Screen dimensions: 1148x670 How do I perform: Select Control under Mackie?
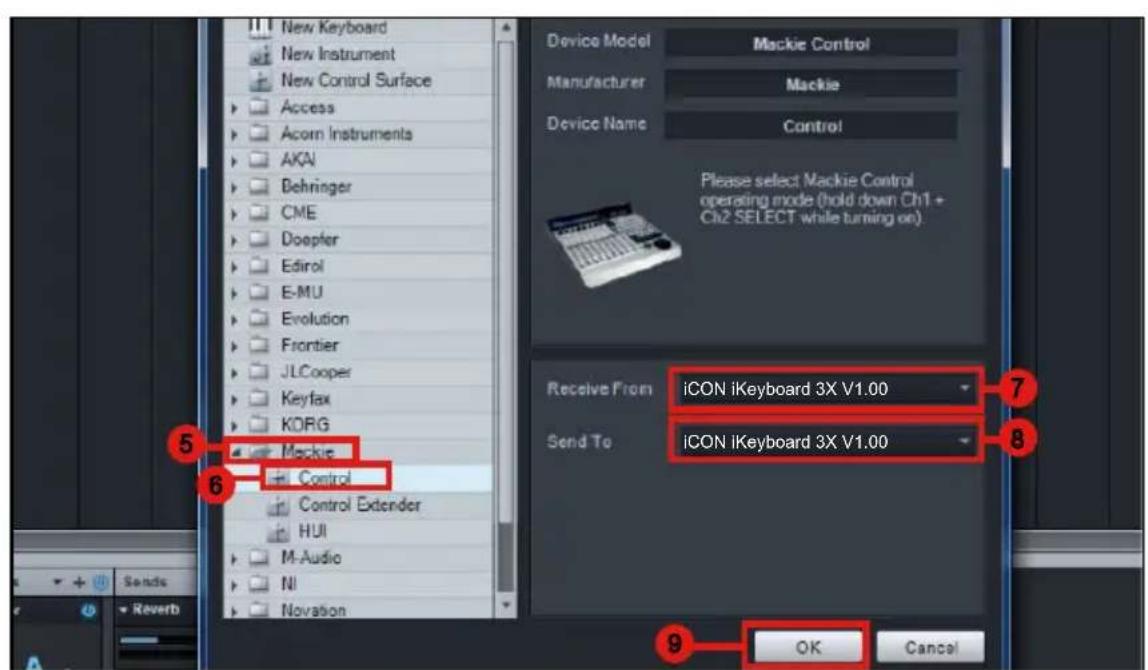pos(324,478)
